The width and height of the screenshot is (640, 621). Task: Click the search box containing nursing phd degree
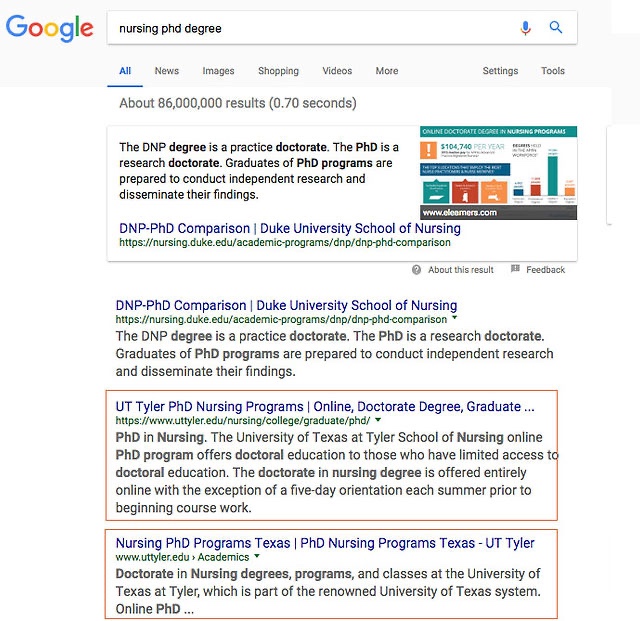310,28
